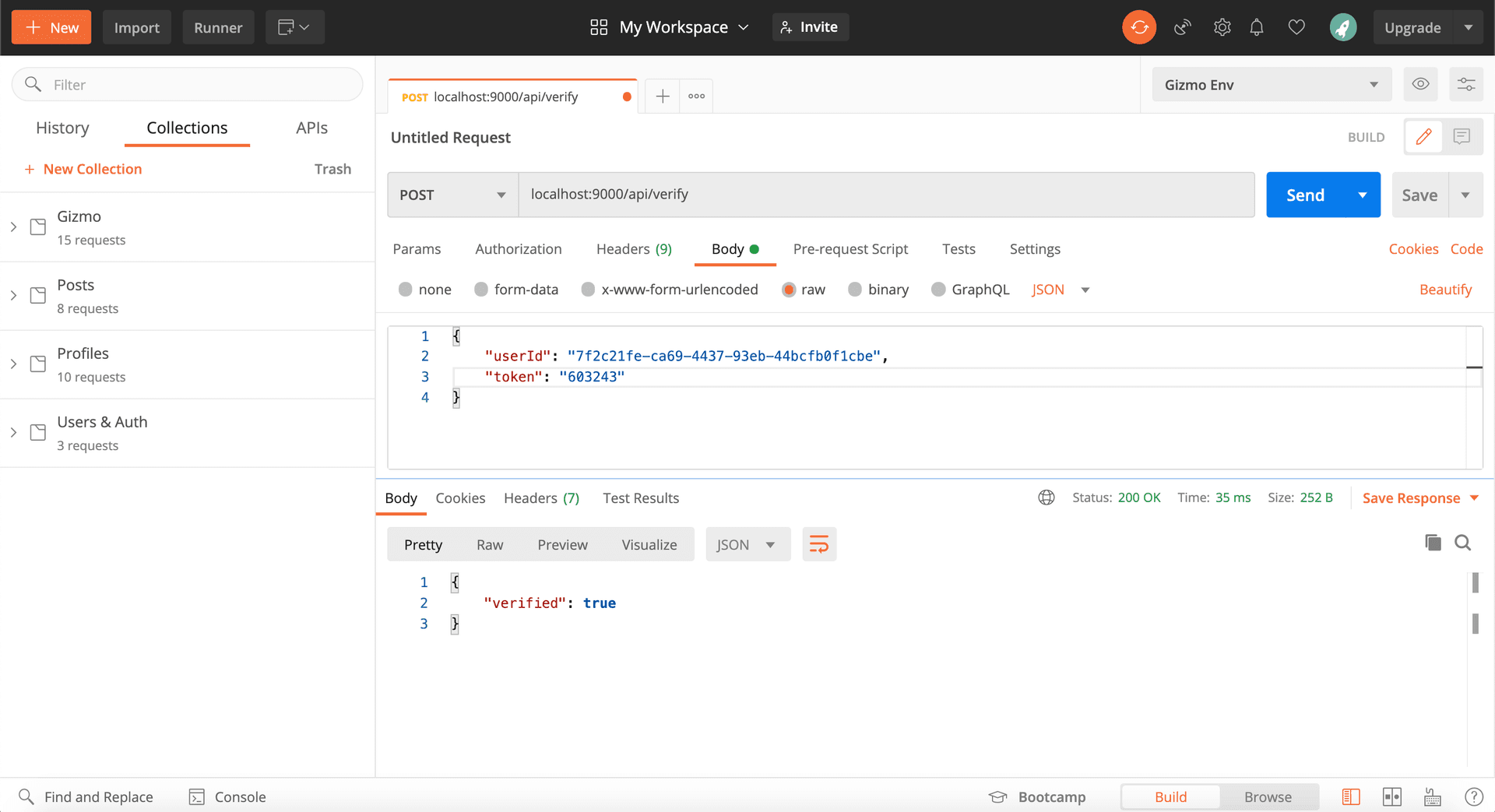1495x812 pixels.
Task: Click the Send button
Action: pos(1306,195)
